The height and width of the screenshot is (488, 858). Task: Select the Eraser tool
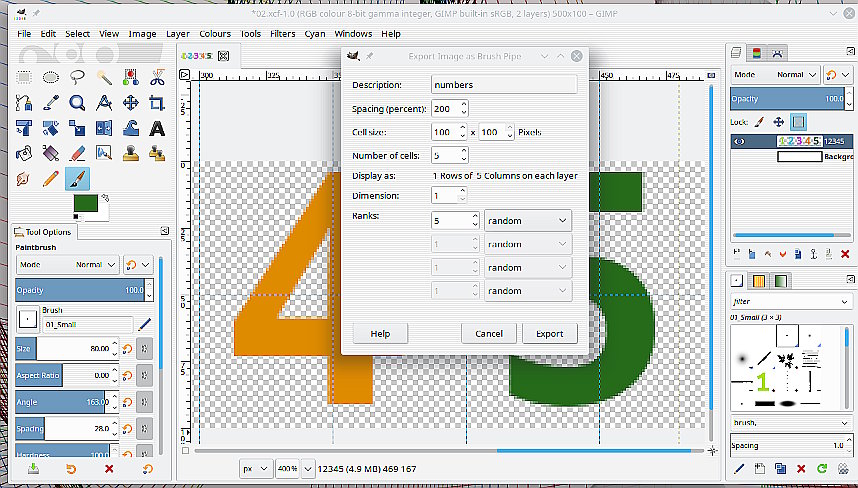point(77,153)
